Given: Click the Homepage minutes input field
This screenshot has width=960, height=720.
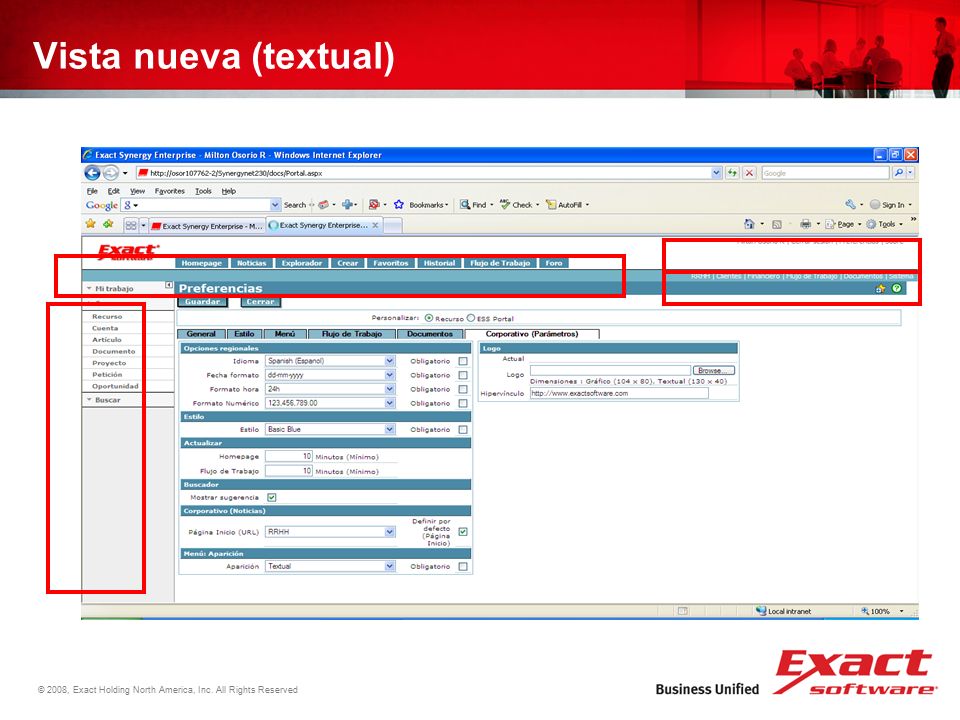Looking at the screenshot, I should point(289,457).
